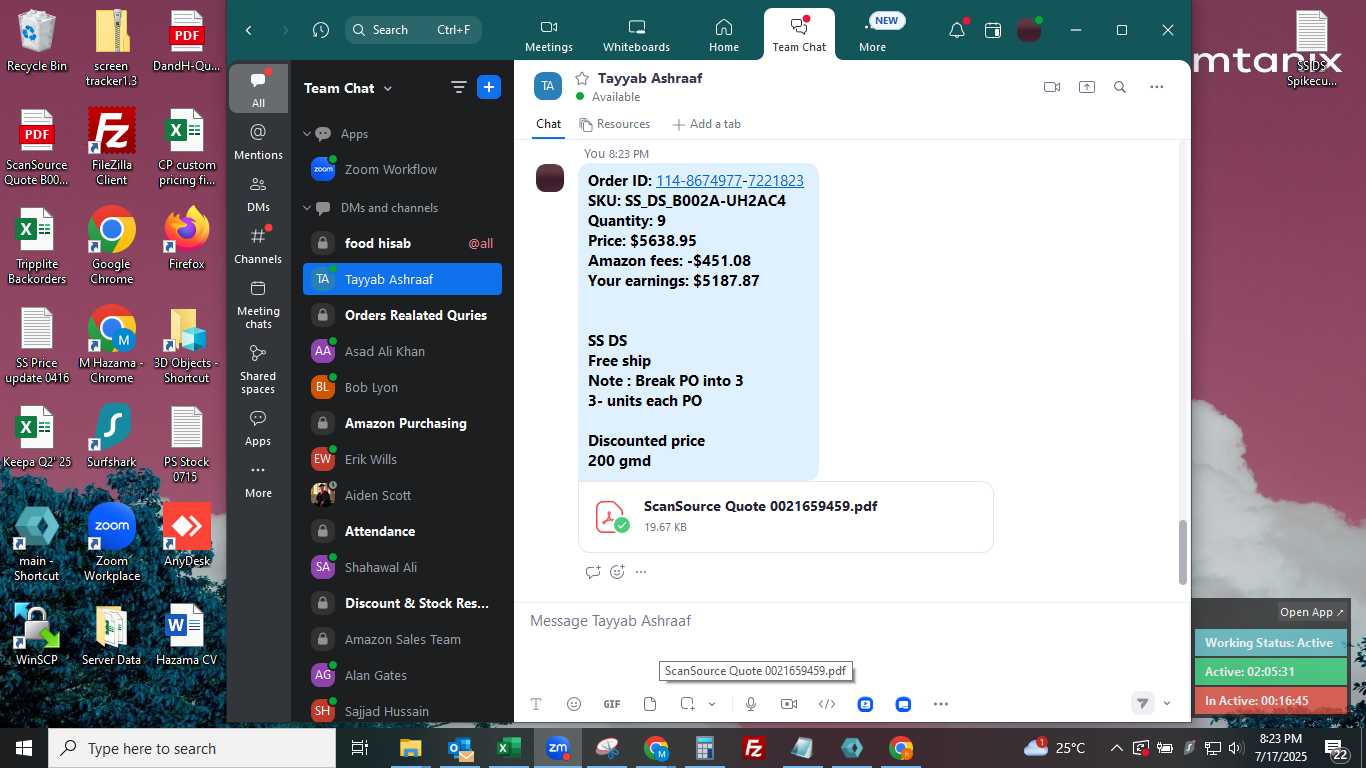Open Shared spaces in sidebar
The height and width of the screenshot is (768, 1366).
(258, 370)
